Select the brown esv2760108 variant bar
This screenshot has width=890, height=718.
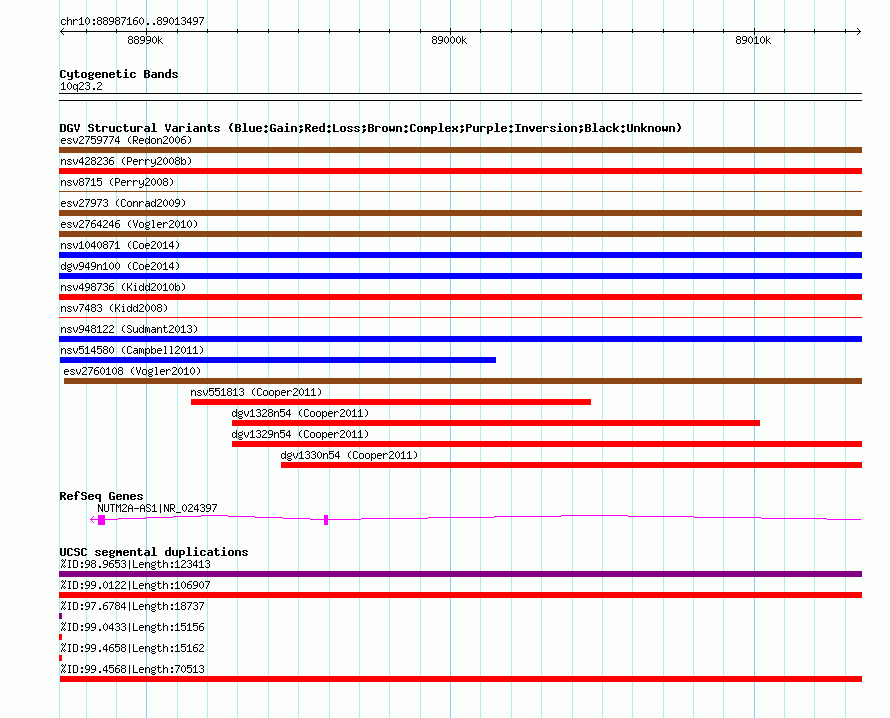(463, 381)
